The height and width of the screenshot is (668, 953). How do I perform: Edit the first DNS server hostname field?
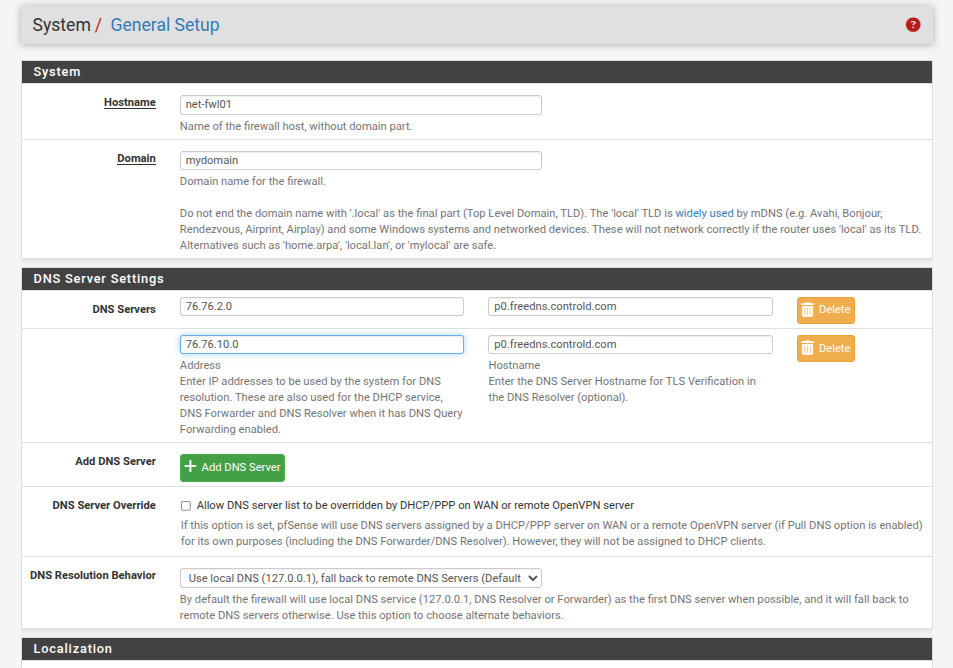click(x=630, y=307)
